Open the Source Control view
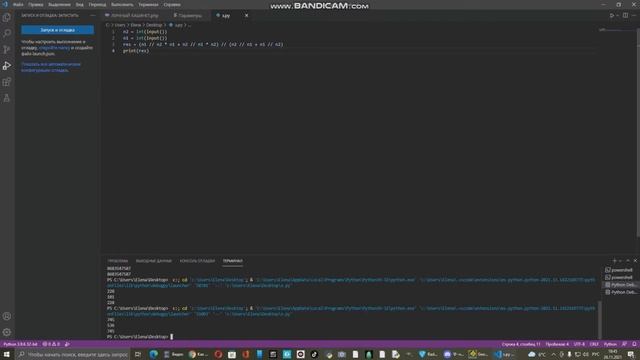This screenshot has height=360, width=640. pyautogui.click(x=7, y=50)
